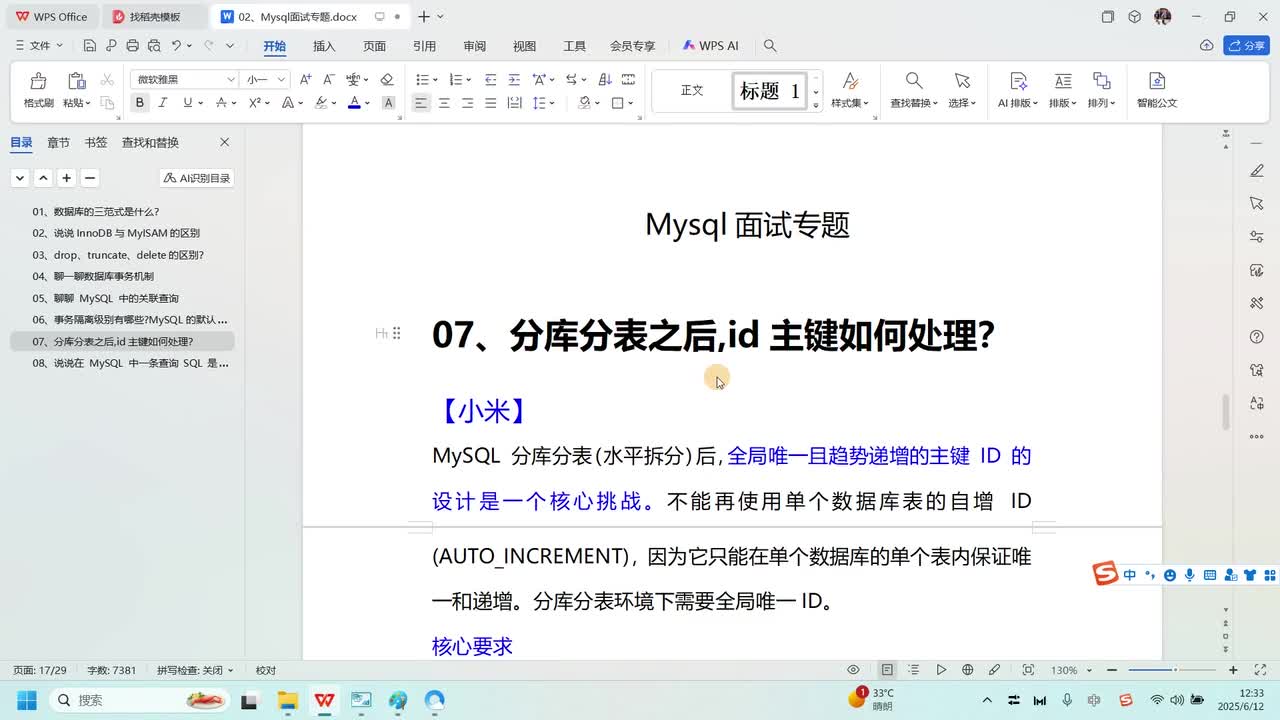Expand the bullet list dropdown arrow
Image resolution: width=1280 pixels, height=720 pixels.
click(436, 80)
